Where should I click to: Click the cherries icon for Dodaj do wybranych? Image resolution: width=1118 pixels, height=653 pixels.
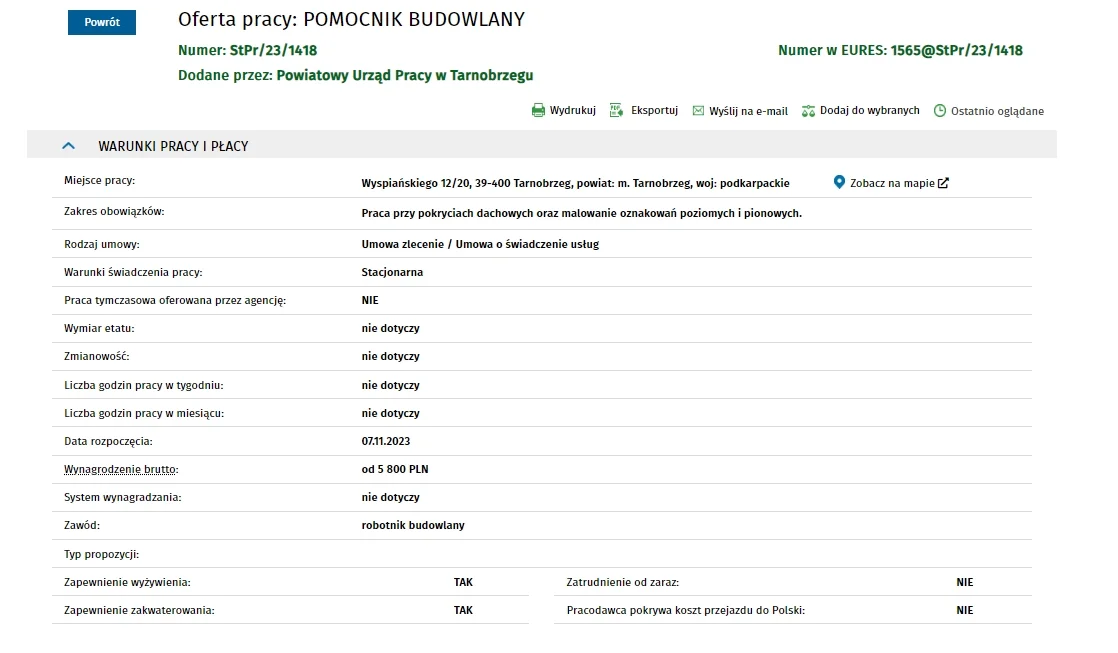pyautogui.click(x=808, y=111)
